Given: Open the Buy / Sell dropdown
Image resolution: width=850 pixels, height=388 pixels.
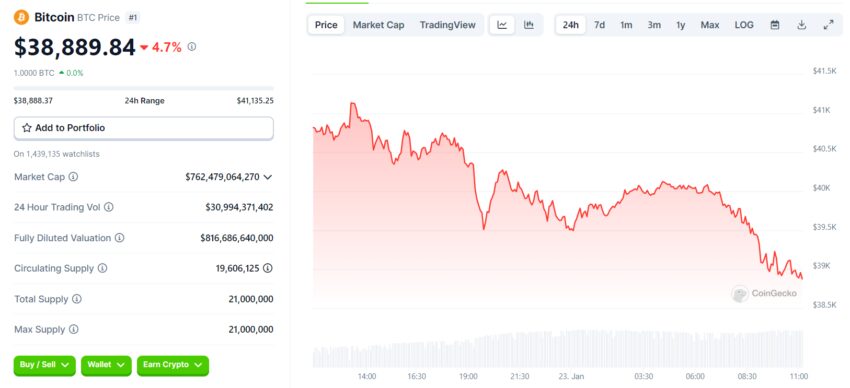Looking at the screenshot, I should pyautogui.click(x=44, y=365).
